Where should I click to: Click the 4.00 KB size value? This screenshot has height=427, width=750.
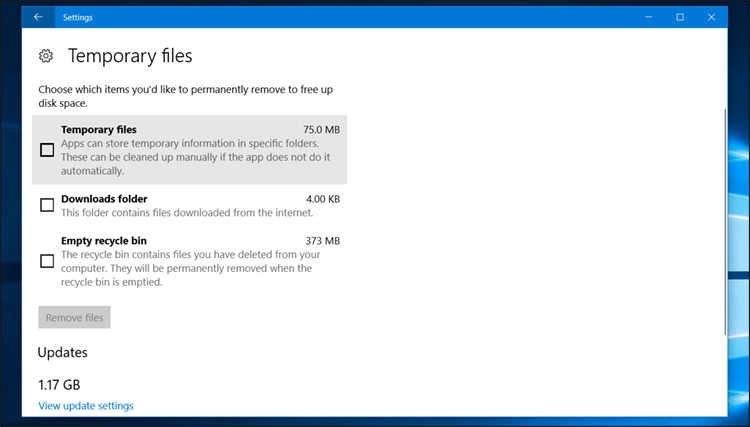pyautogui.click(x=323, y=199)
